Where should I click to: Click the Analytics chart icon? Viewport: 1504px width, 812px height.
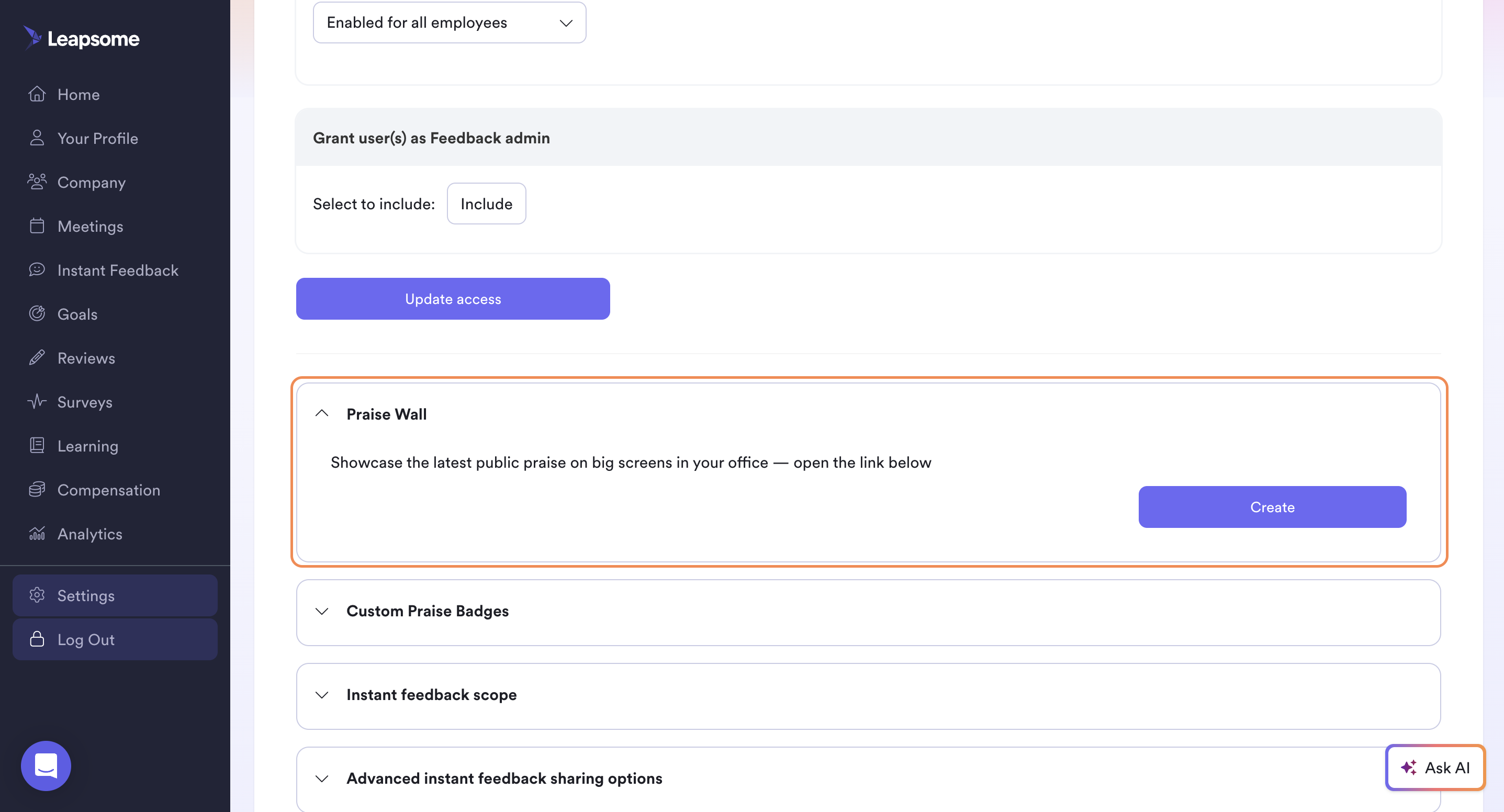(x=37, y=534)
